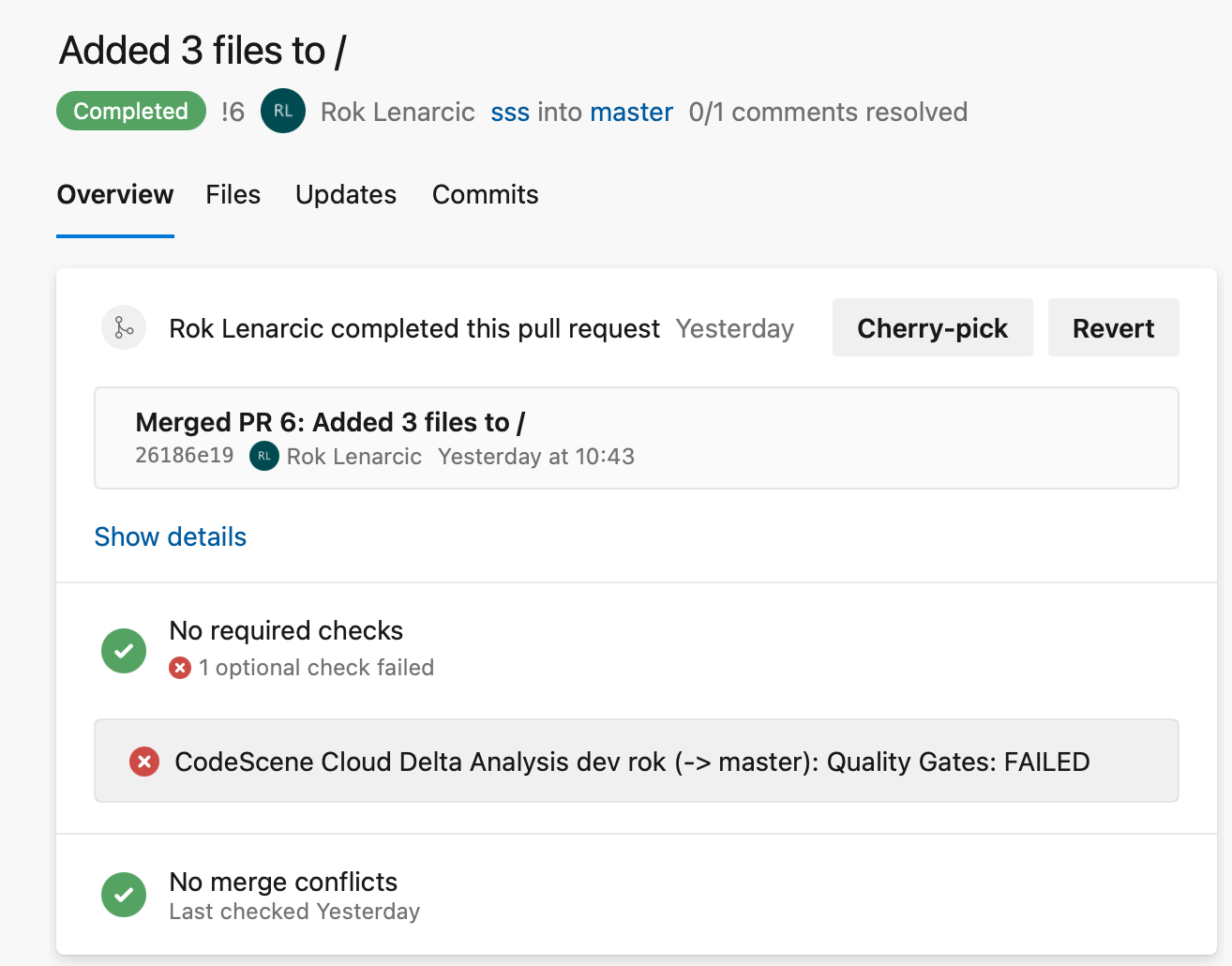This screenshot has width=1232, height=966.
Task: Click the merge branch icon
Action: (x=124, y=328)
